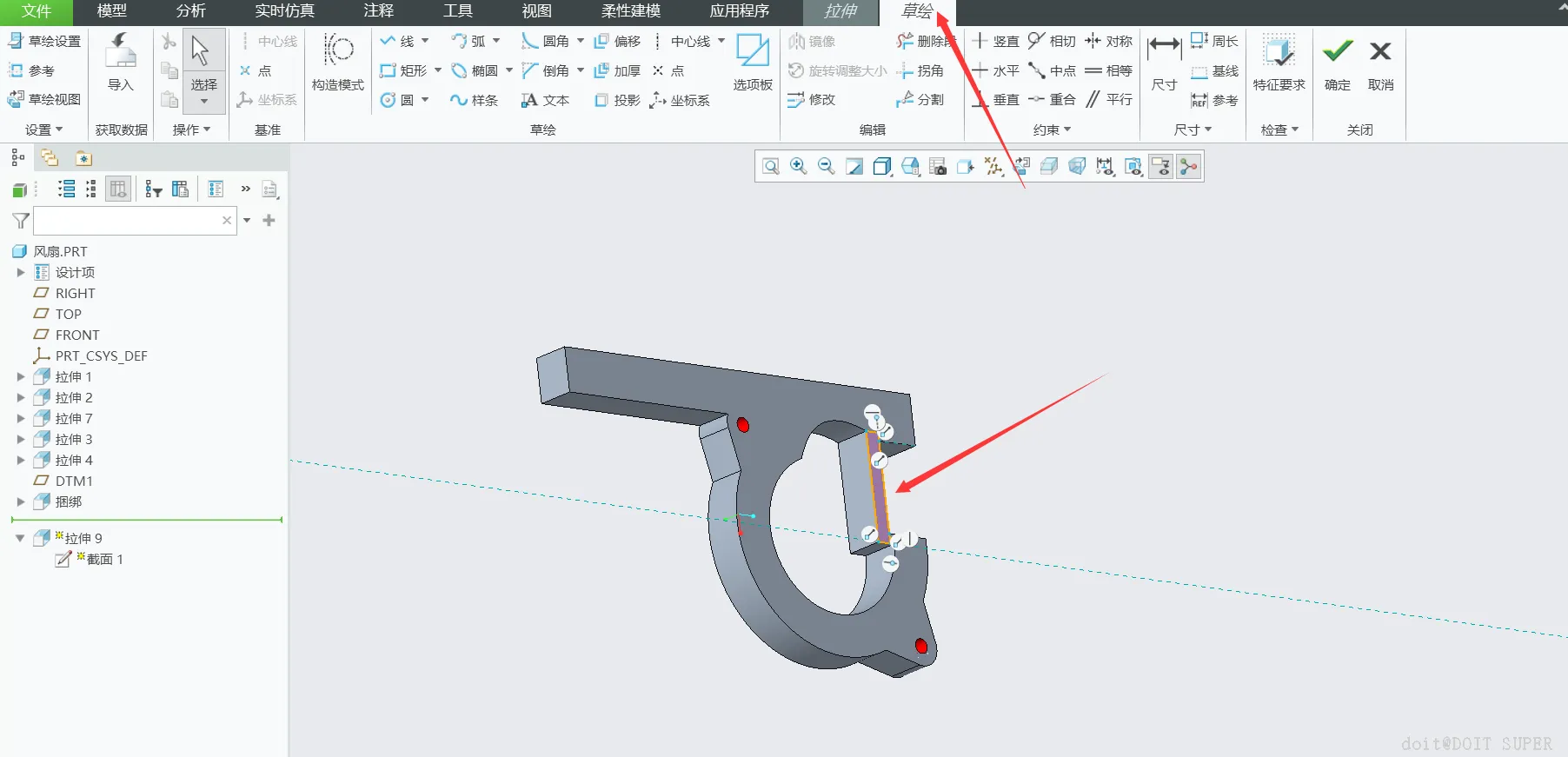Create a Dimension (尺寸)
Screen dimensions: 1568x757
1164,62
